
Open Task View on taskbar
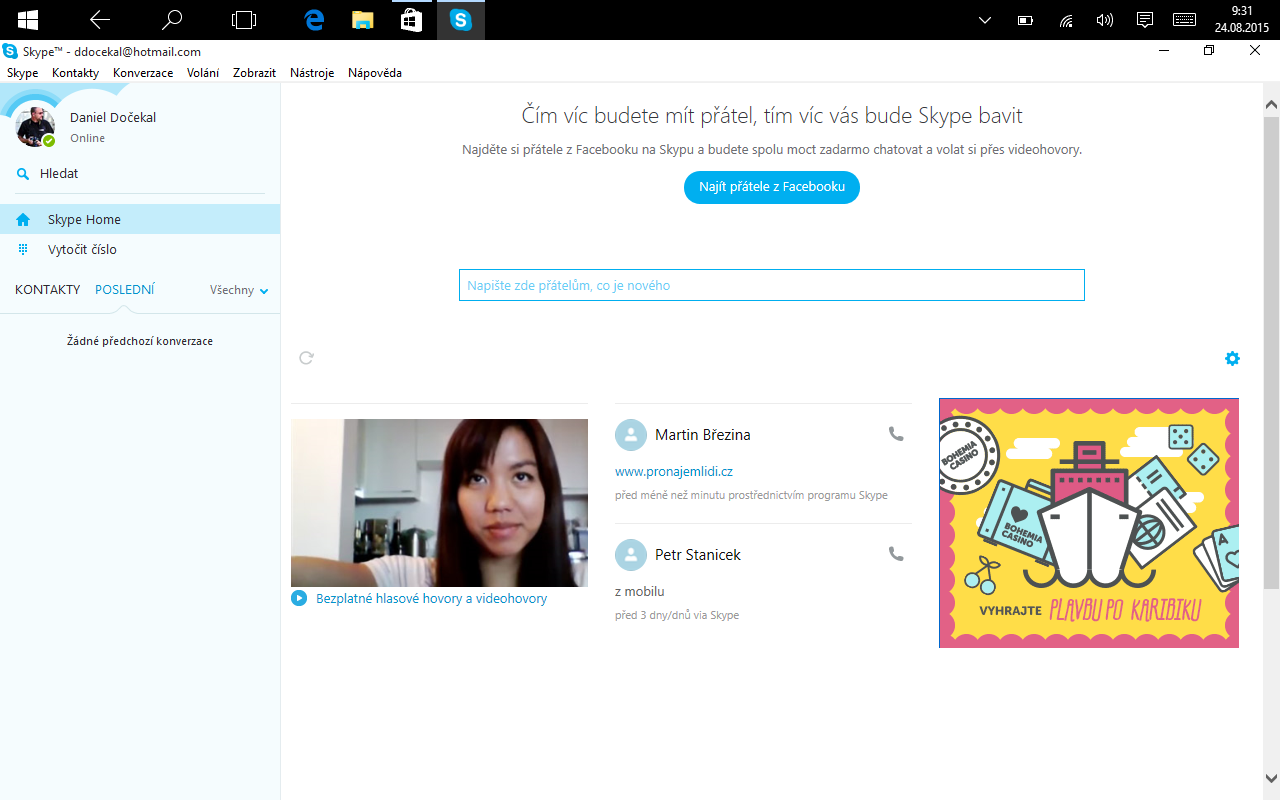pyautogui.click(x=243, y=19)
